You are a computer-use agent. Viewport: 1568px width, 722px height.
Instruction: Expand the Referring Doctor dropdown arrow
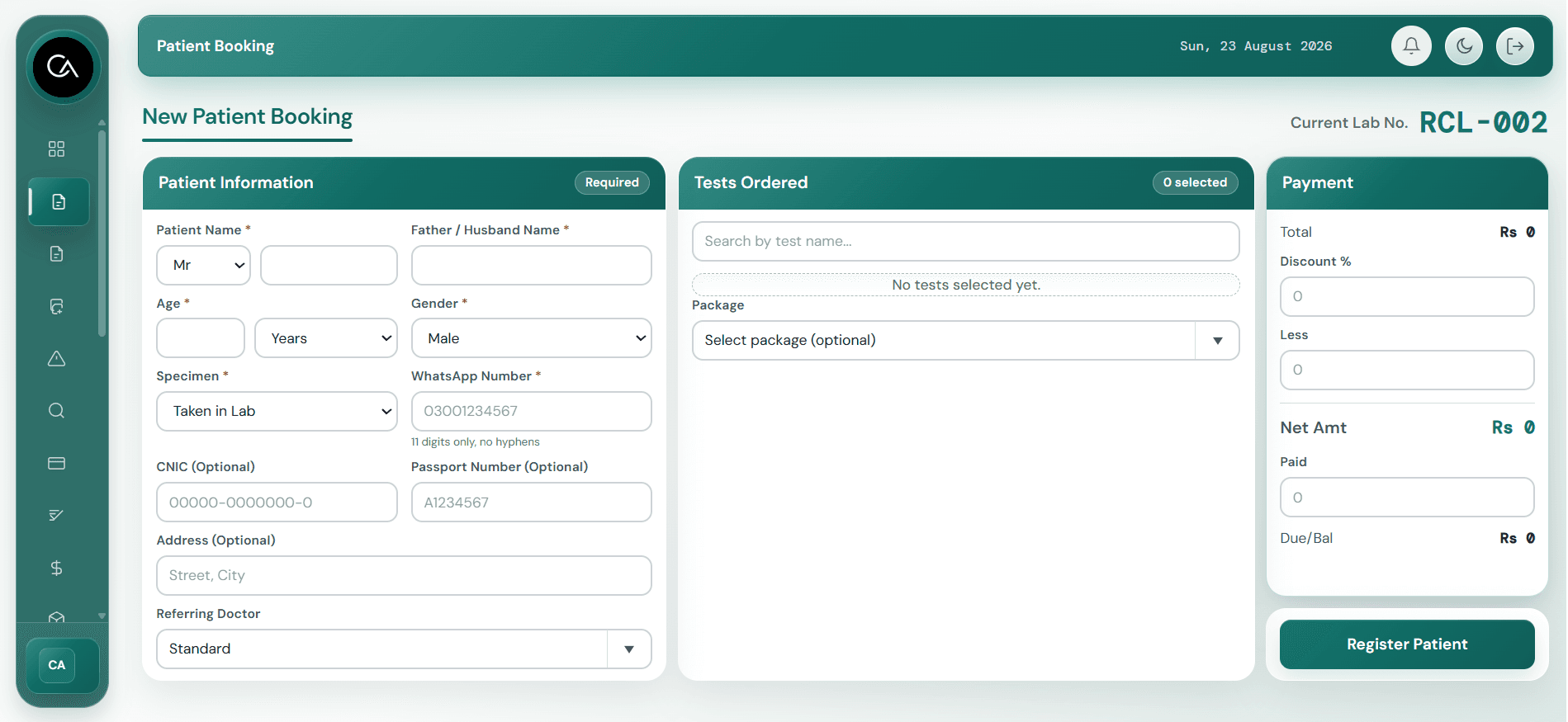click(629, 649)
